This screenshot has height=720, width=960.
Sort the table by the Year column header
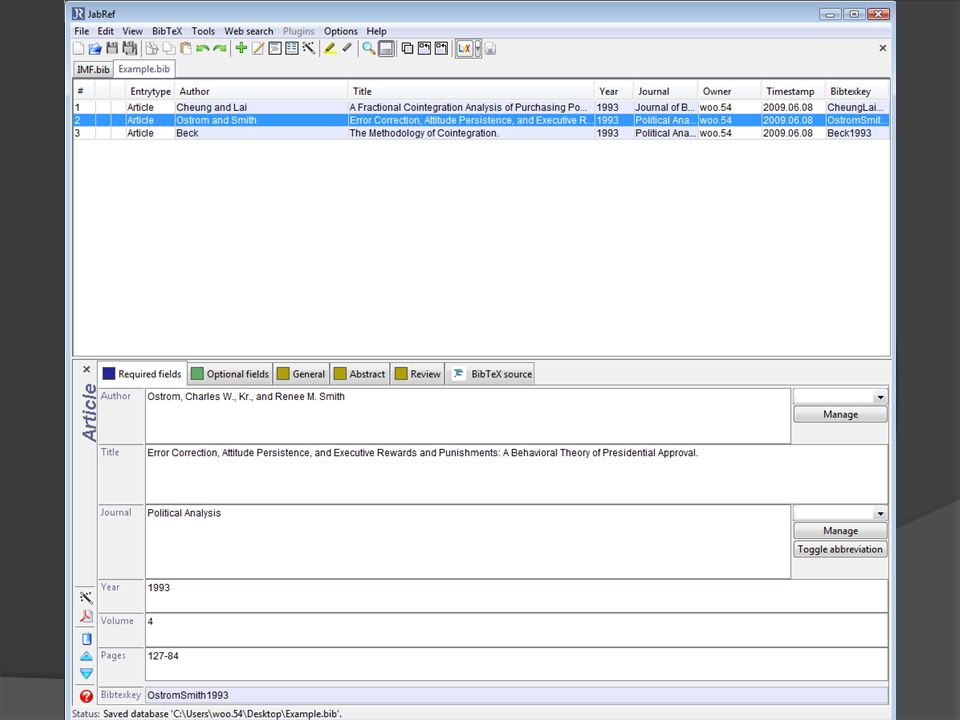[x=613, y=91]
